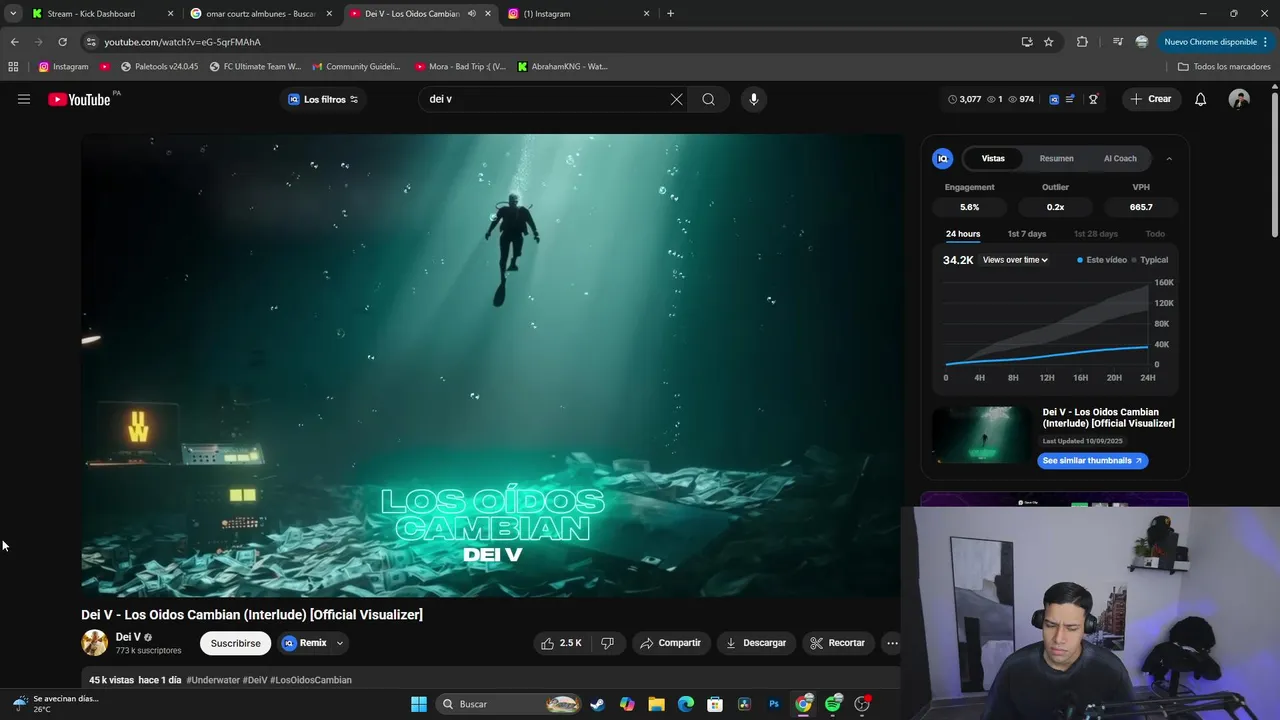
Task: Collapse the IQ stats panel chevron
Action: click(1169, 158)
